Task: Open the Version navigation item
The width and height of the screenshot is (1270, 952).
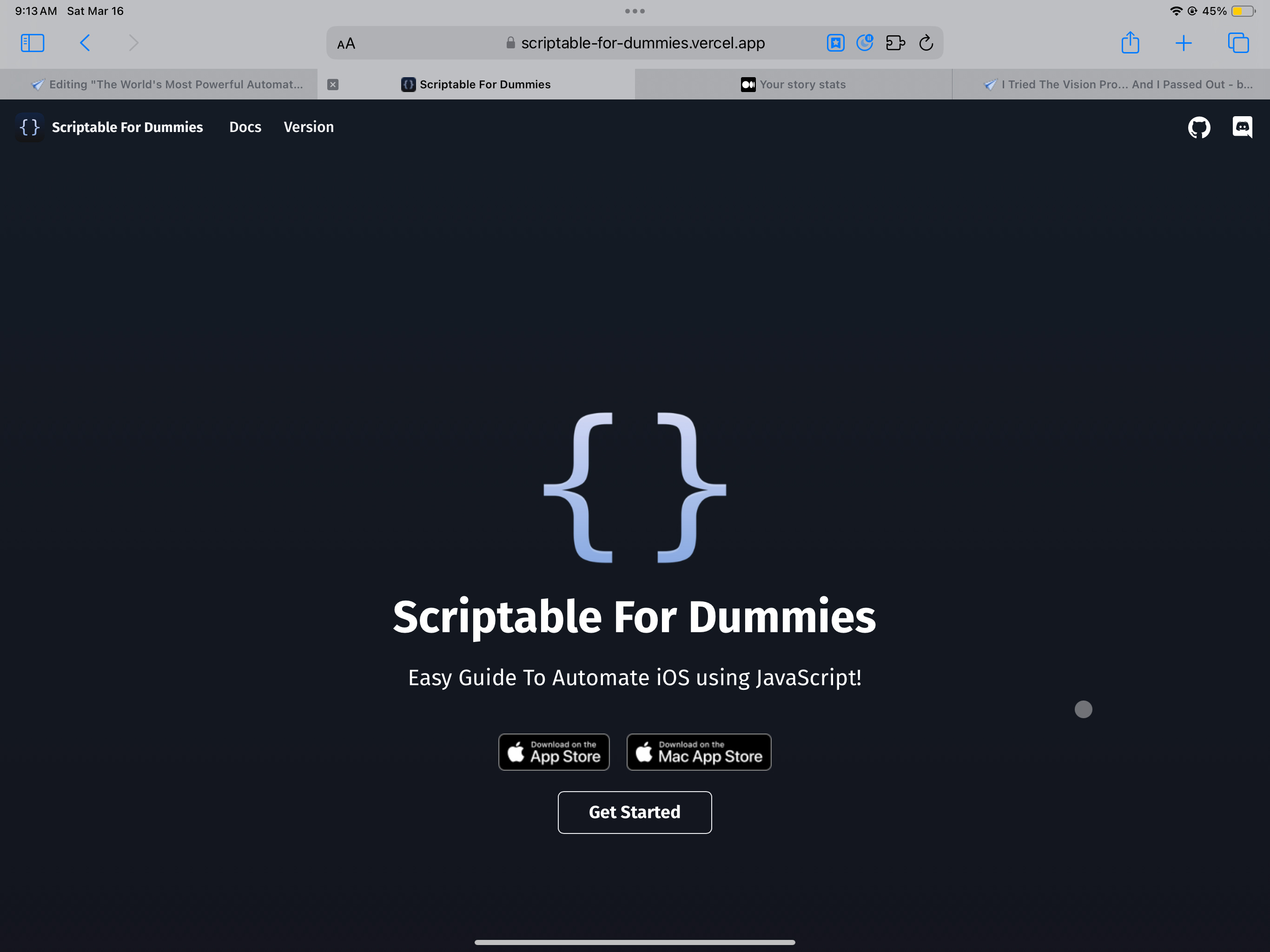Action: point(308,127)
